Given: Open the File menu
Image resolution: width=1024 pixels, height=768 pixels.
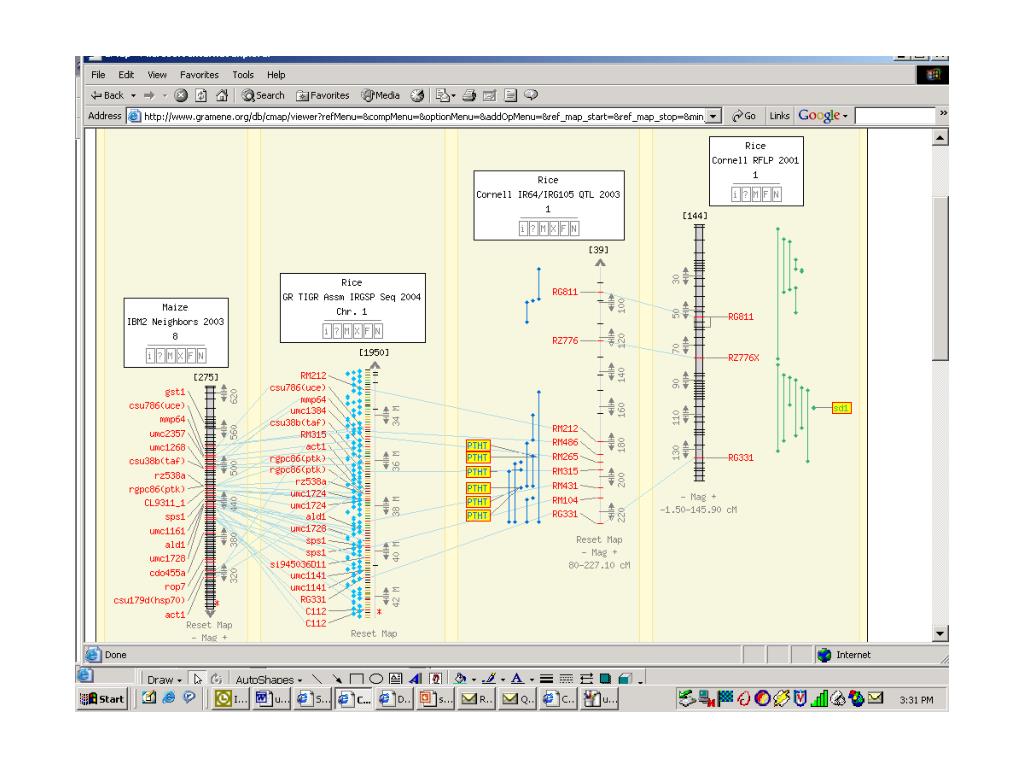Looking at the screenshot, I should (98, 74).
